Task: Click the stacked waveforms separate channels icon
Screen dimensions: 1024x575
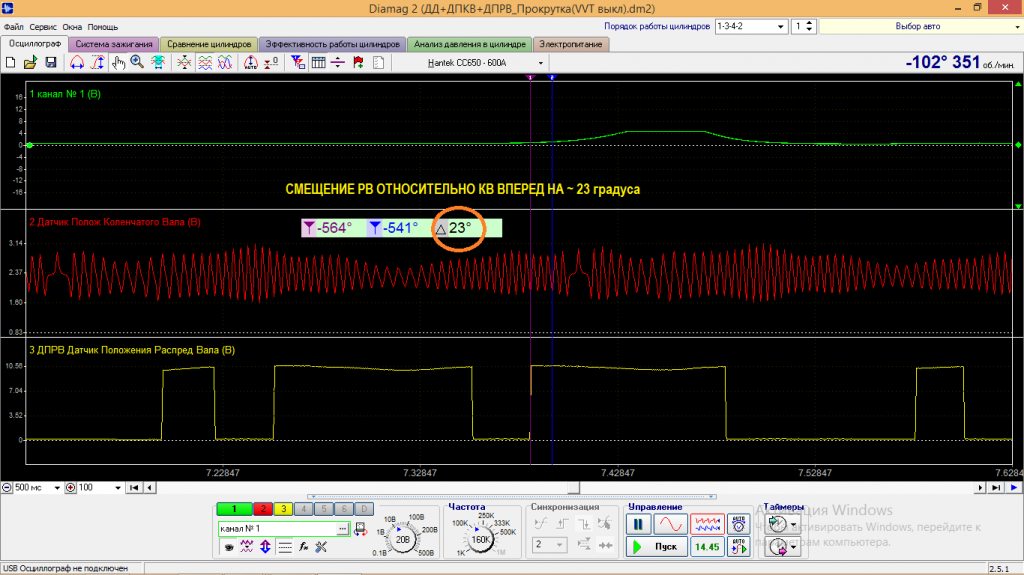Action: coord(205,63)
